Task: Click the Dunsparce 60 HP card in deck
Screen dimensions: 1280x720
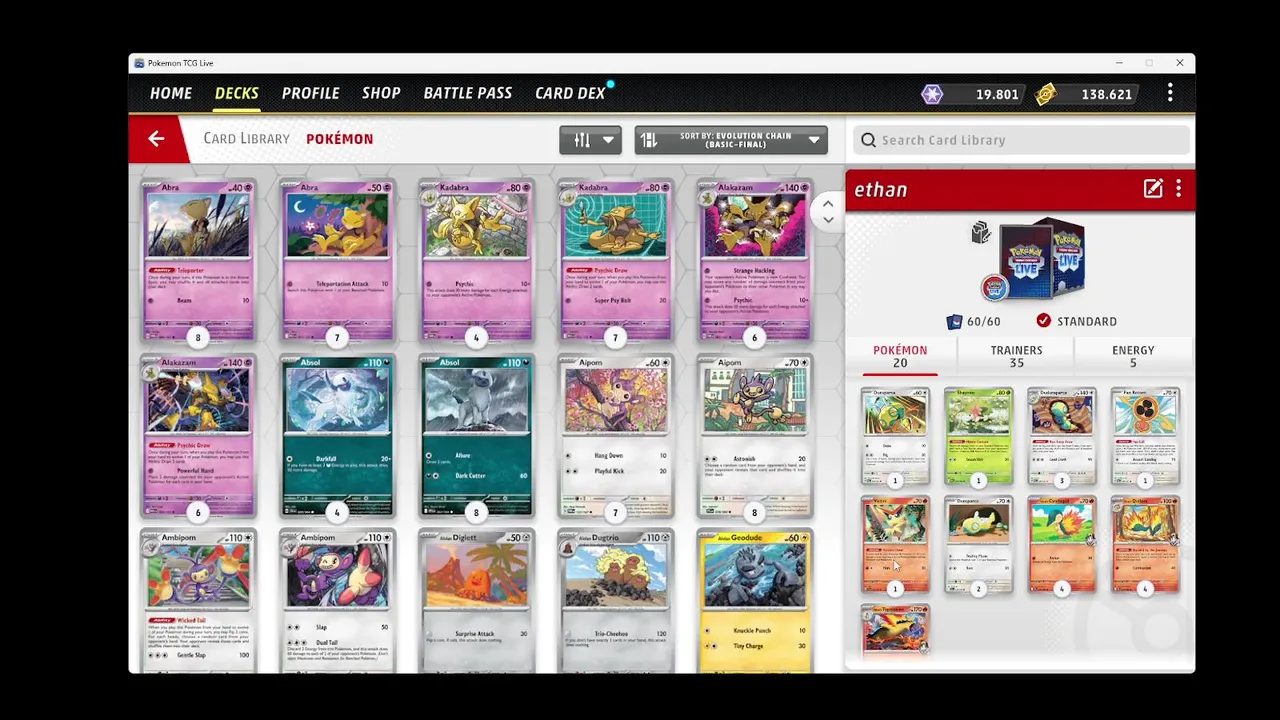Action: pos(895,437)
